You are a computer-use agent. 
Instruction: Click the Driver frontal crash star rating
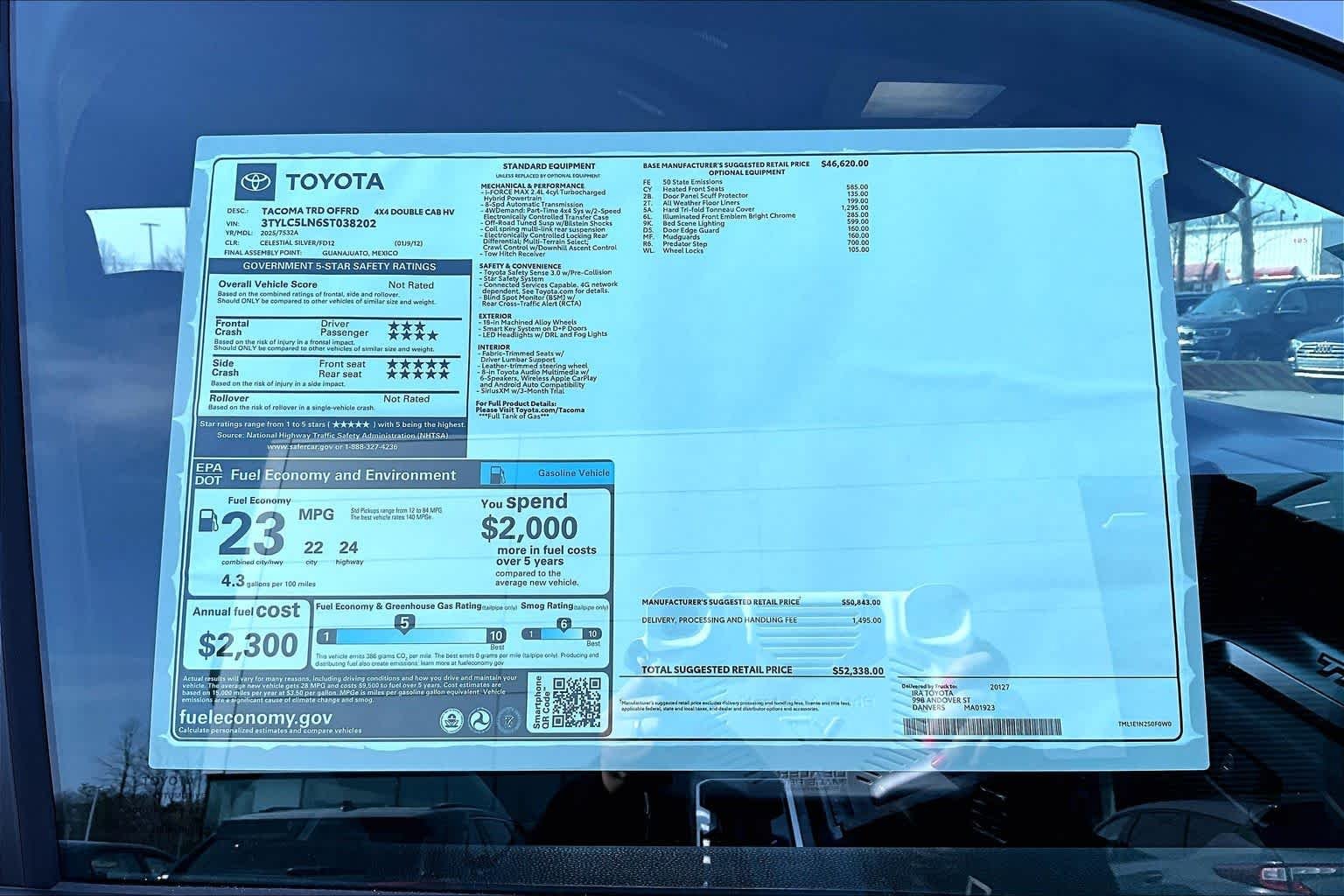406,325
